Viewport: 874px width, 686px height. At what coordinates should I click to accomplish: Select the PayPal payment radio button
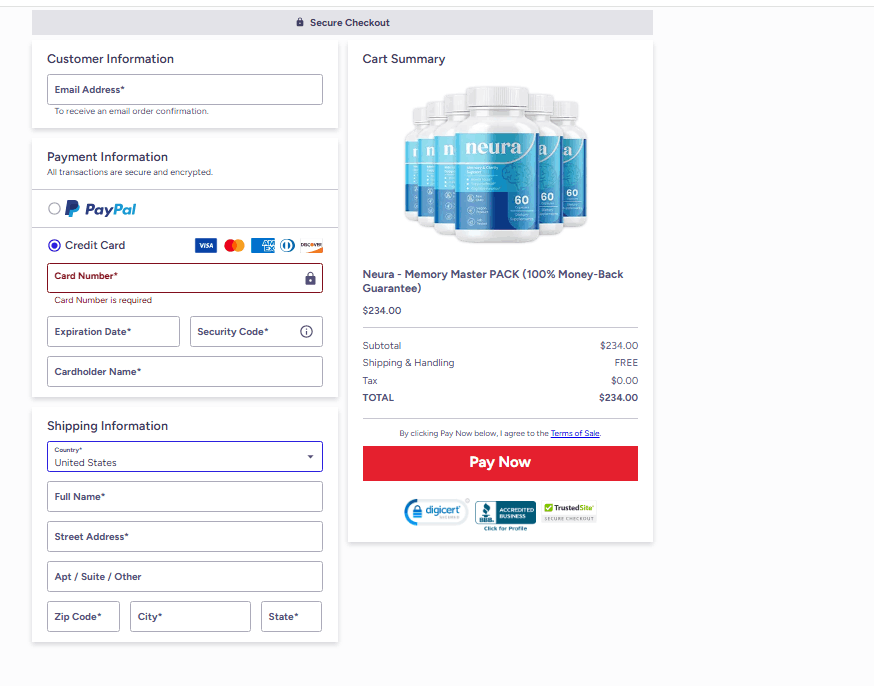[x=55, y=209]
